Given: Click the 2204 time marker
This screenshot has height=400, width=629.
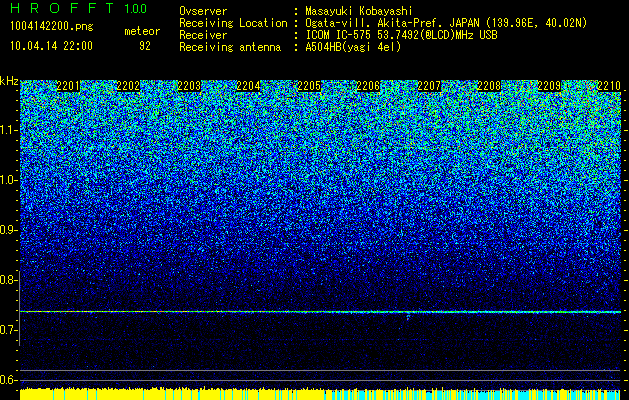Looking at the screenshot, I should click(x=248, y=85).
